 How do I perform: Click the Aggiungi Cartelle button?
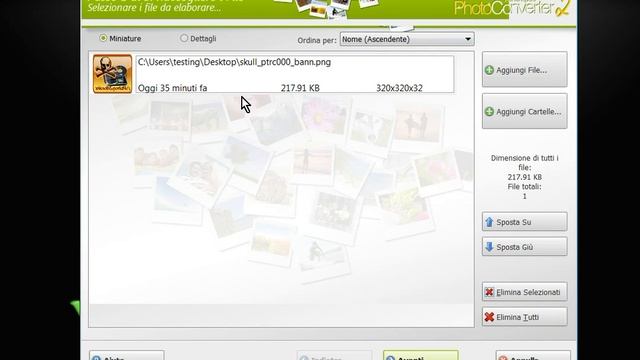(x=524, y=111)
